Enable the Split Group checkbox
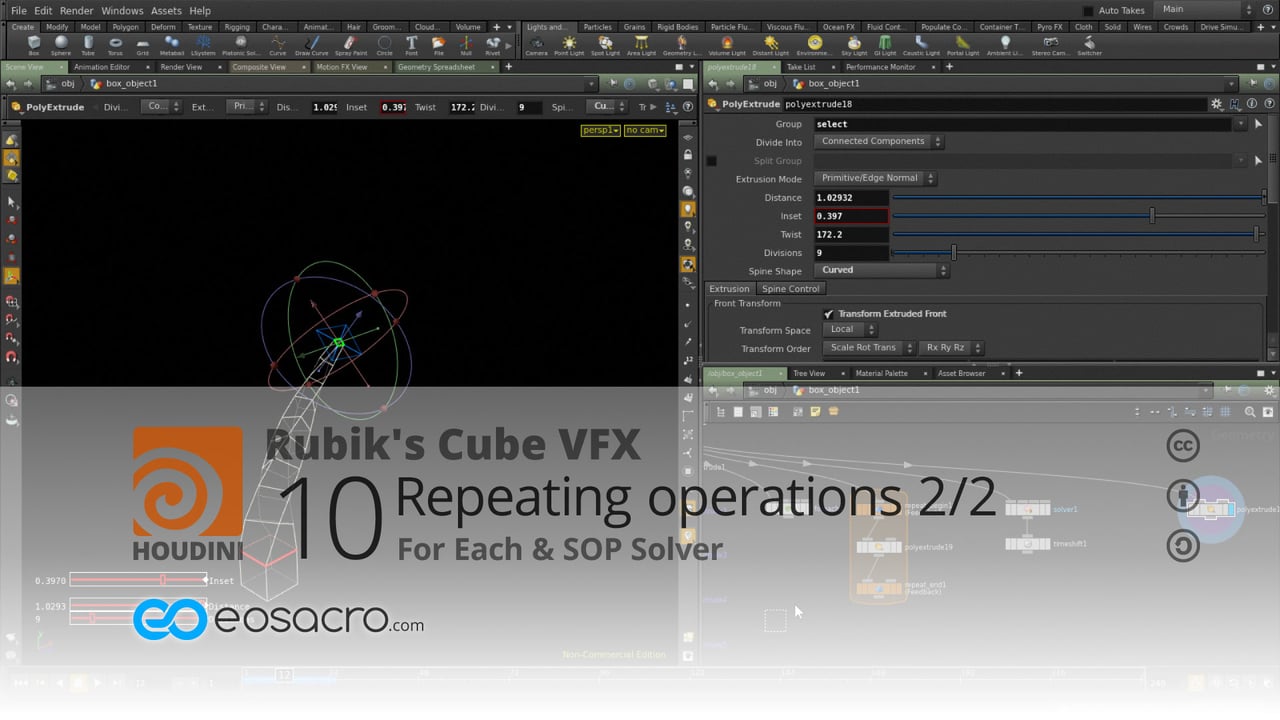Screen dimensions: 1280x720 coord(711,160)
